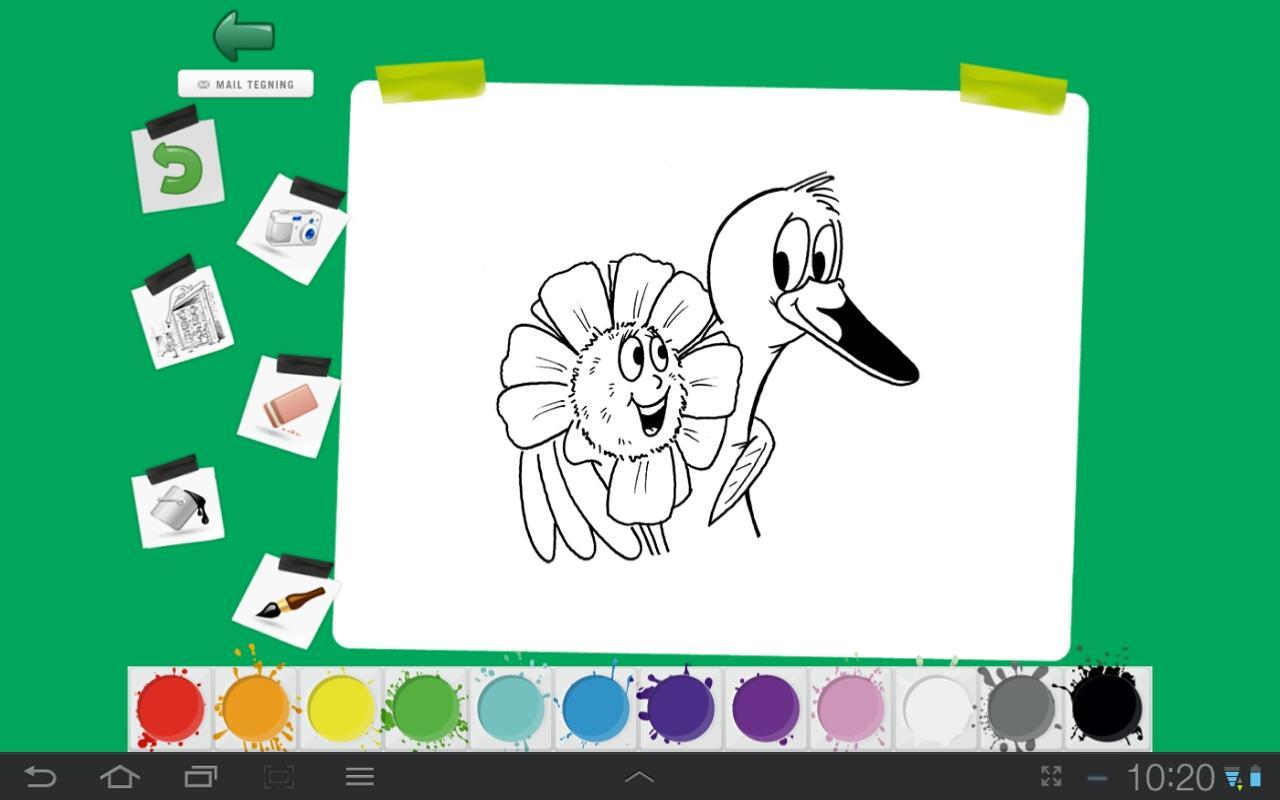Go back with the green arrow
Screen dimensions: 1280x800
244,35
